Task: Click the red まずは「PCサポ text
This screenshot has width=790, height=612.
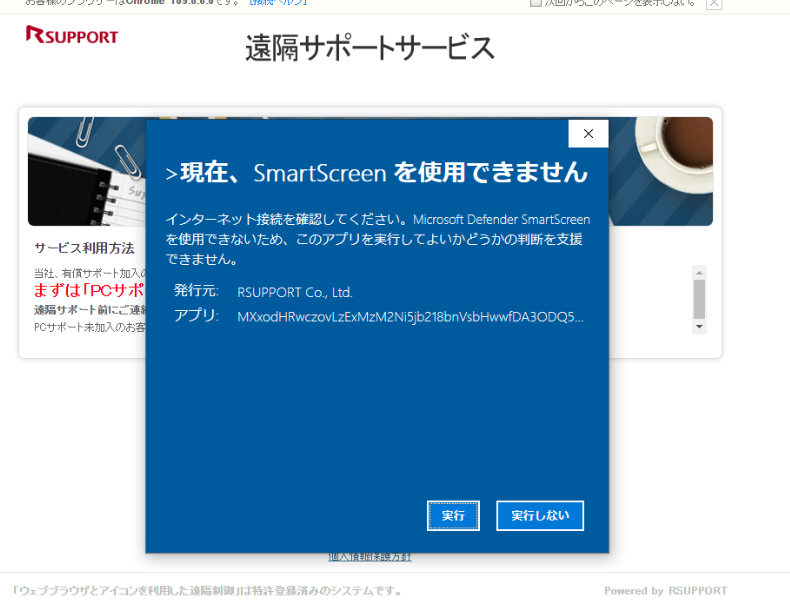Action: [x=89, y=290]
